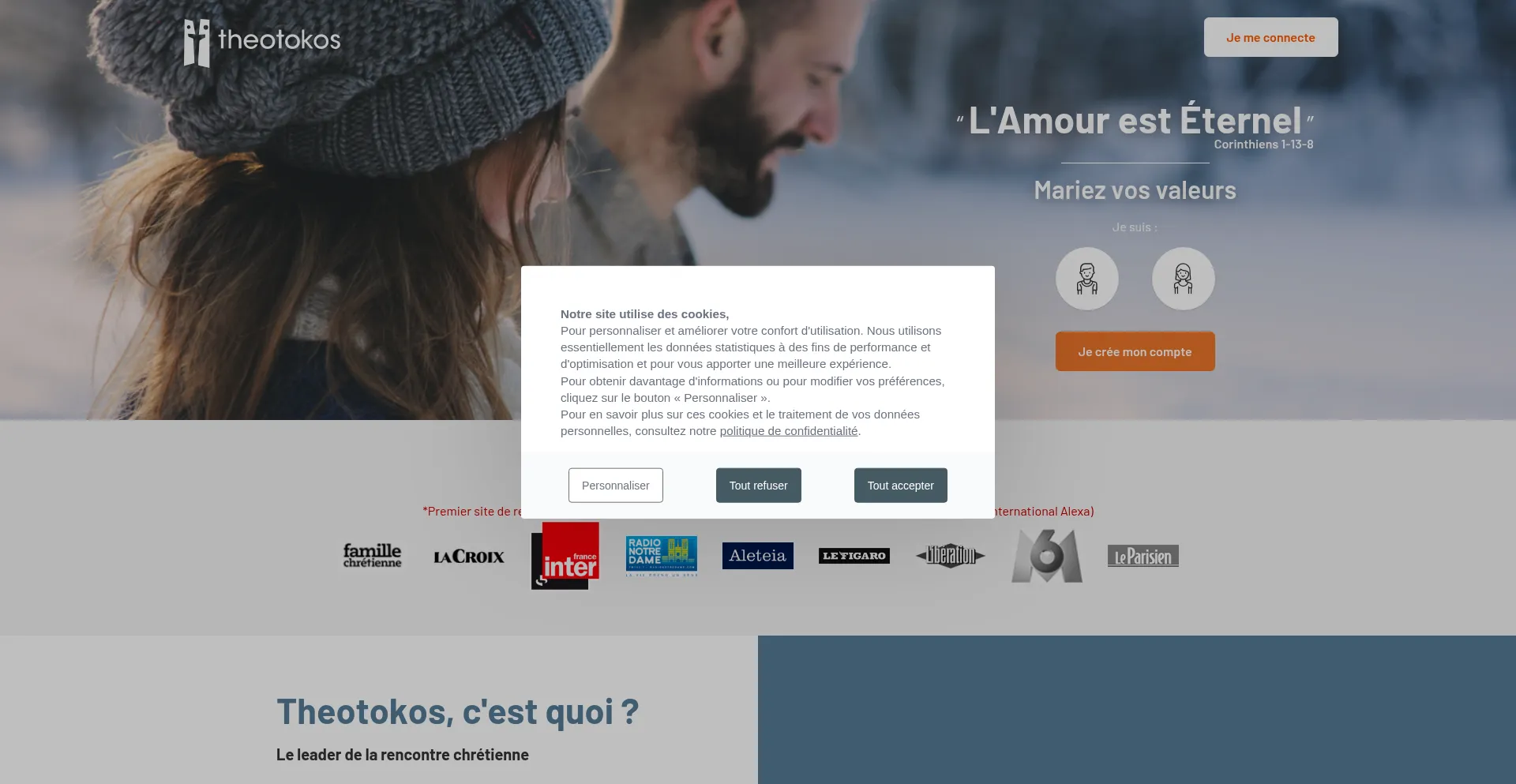Click the Famille Chrétienne logo
This screenshot has width=1516, height=784.
373,555
